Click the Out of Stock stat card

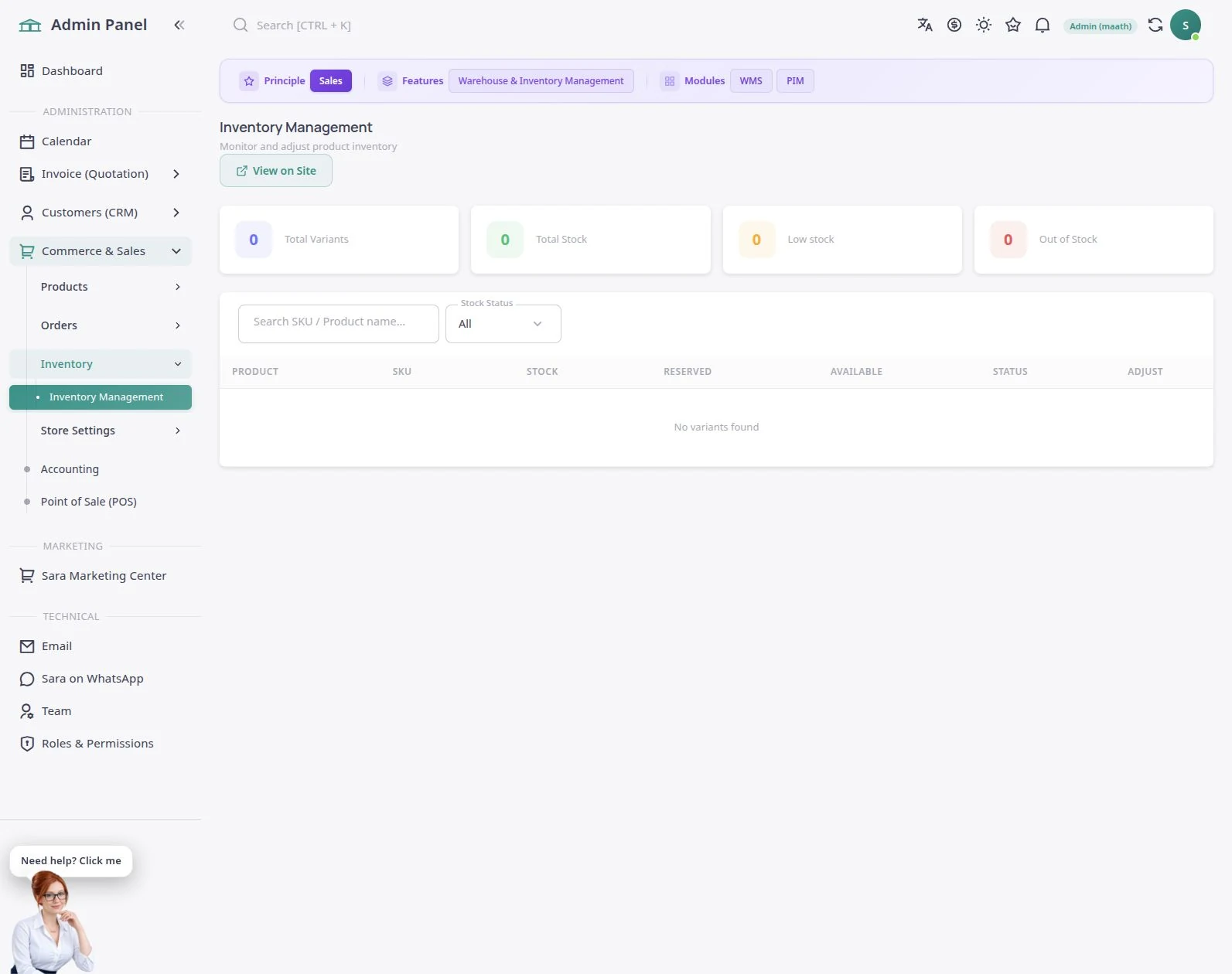point(1094,240)
